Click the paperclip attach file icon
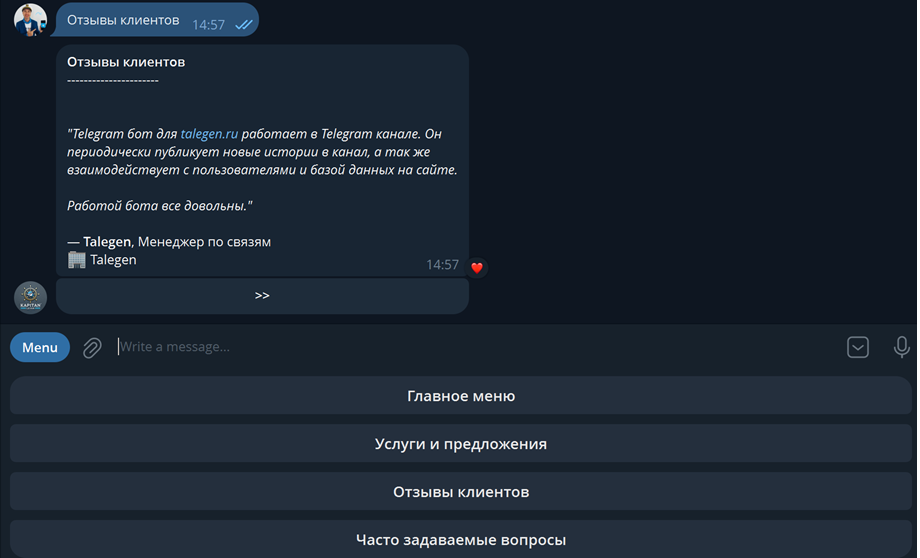This screenshot has width=920, height=558. [92, 347]
